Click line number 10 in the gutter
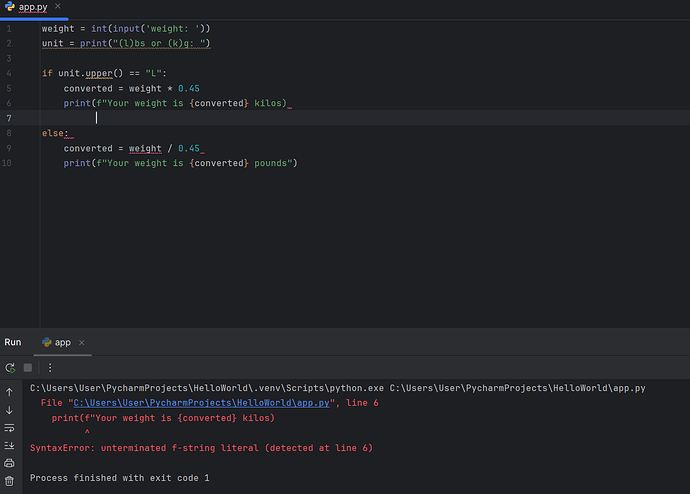This screenshot has height=494, width=690. point(7,163)
